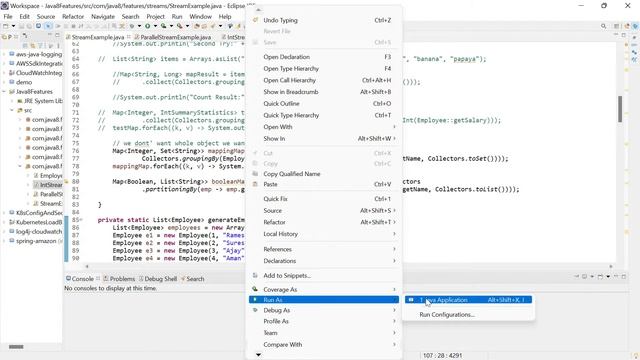
Task: Click the Java Application launch icon
Action: point(411,300)
